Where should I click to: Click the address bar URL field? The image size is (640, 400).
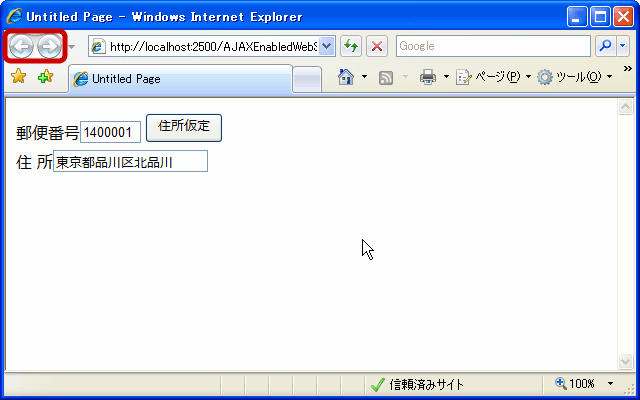[204, 47]
